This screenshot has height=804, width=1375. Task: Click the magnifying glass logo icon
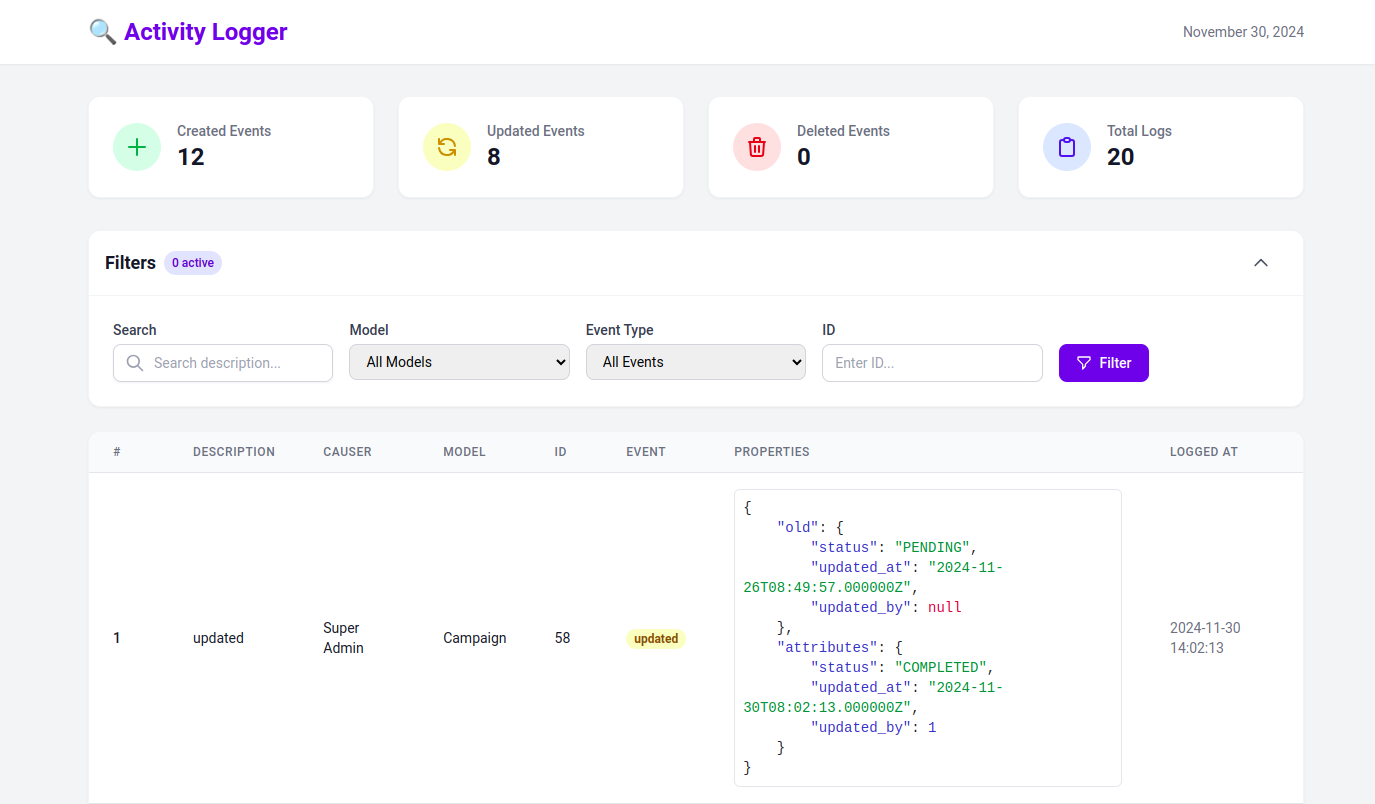coord(103,32)
